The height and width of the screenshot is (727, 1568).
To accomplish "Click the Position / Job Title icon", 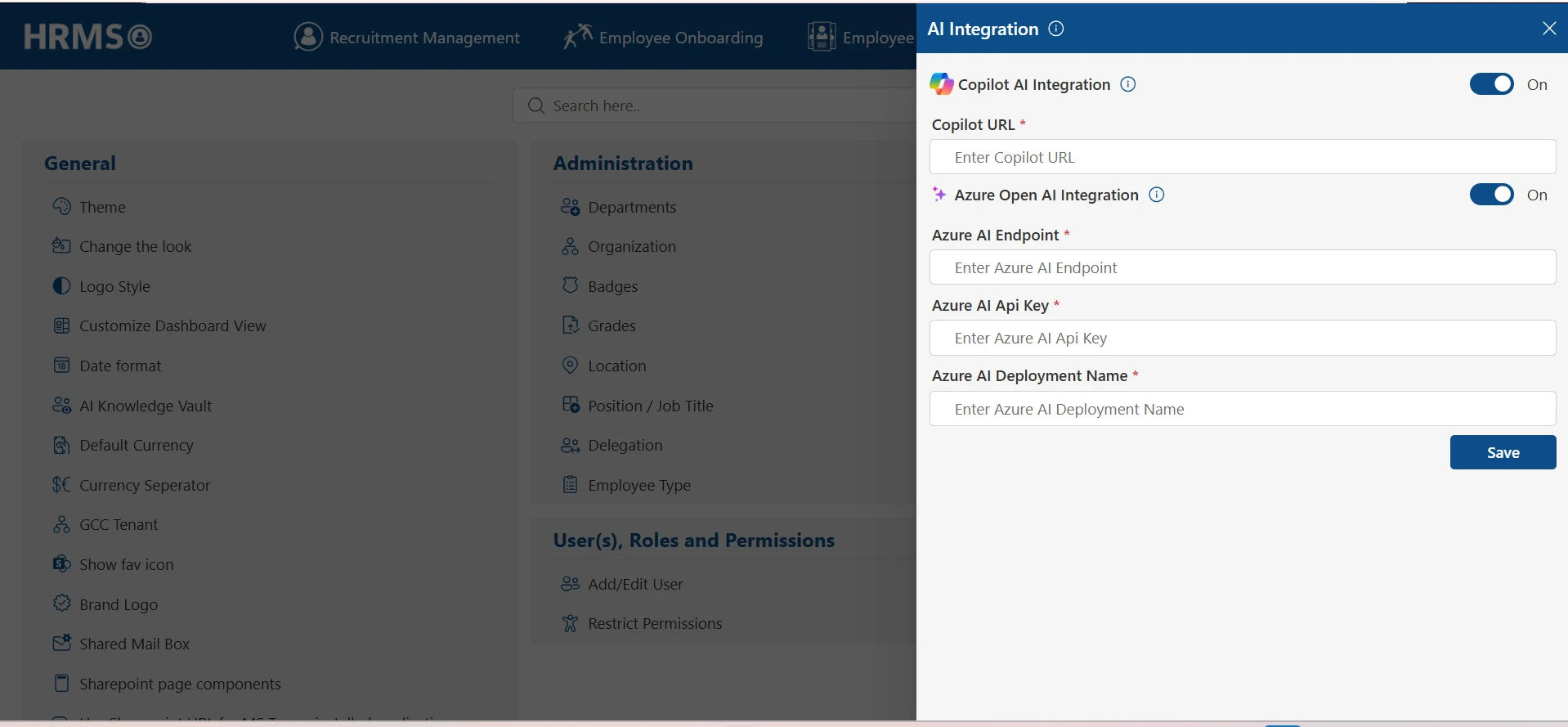I will point(570,405).
